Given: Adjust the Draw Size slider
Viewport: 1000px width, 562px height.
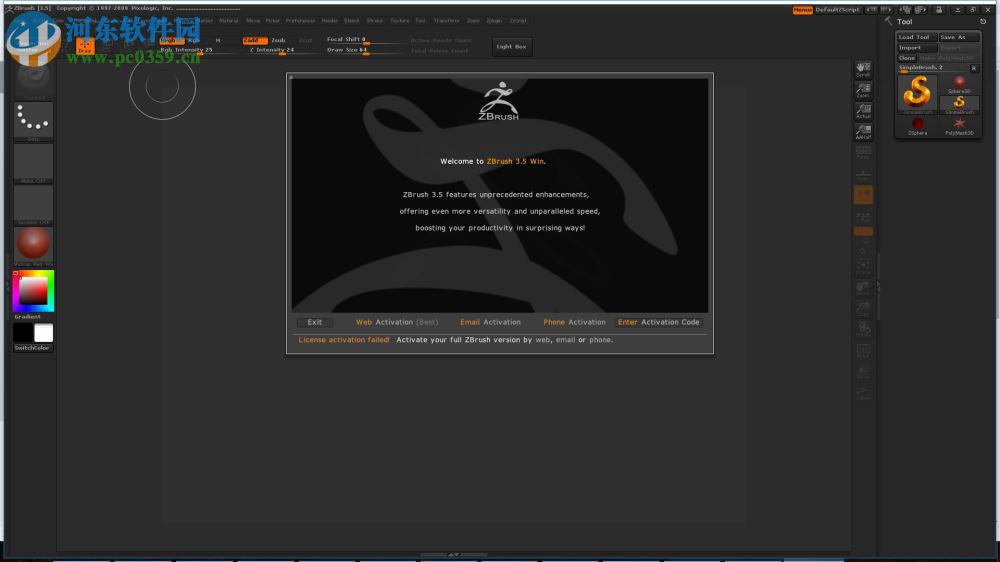Looking at the screenshot, I should 364,50.
